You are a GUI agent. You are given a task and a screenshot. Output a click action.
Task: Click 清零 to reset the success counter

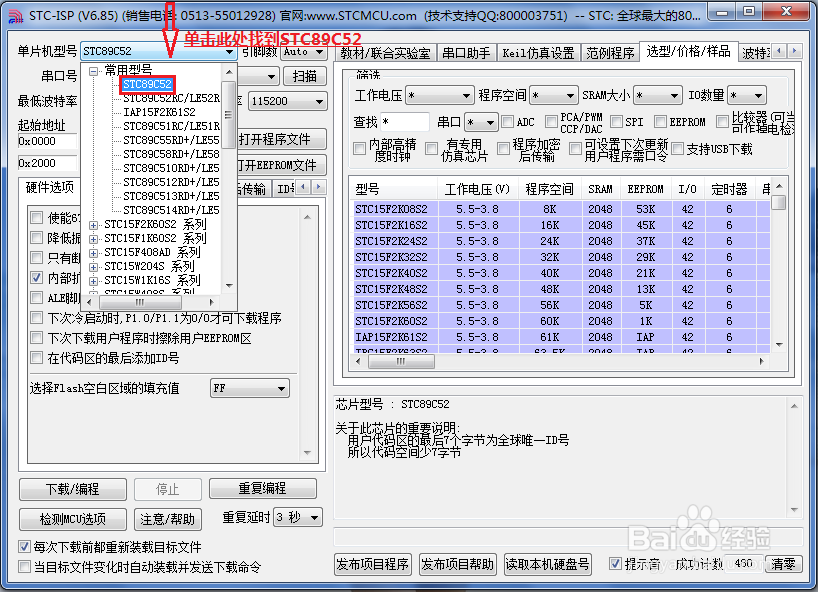784,564
